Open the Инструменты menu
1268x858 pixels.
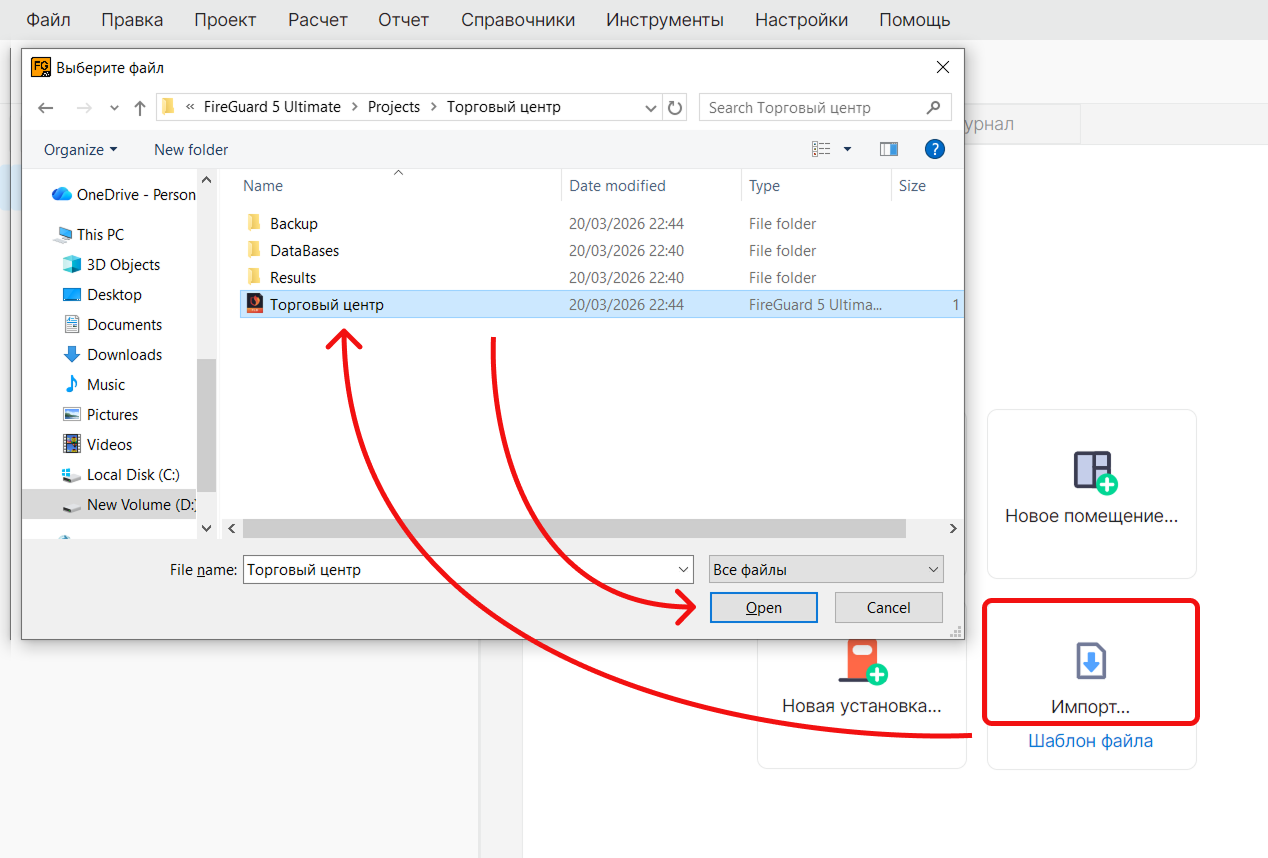(x=665, y=20)
